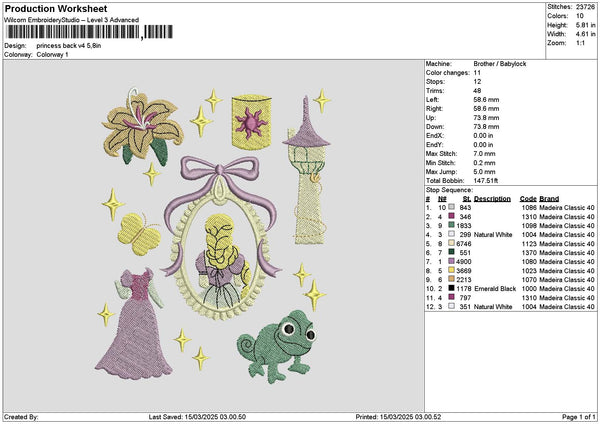The height and width of the screenshot is (424, 600).
Task: Pick the magenta swatch for stop 11 (797 stitches)
Action: coord(452,297)
